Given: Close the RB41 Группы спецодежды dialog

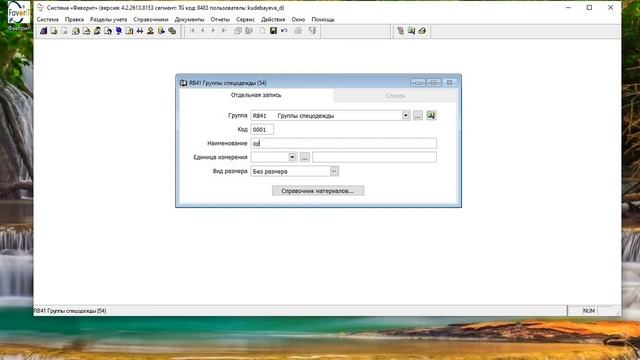Looking at the screenshot, I should coord(449,82).
